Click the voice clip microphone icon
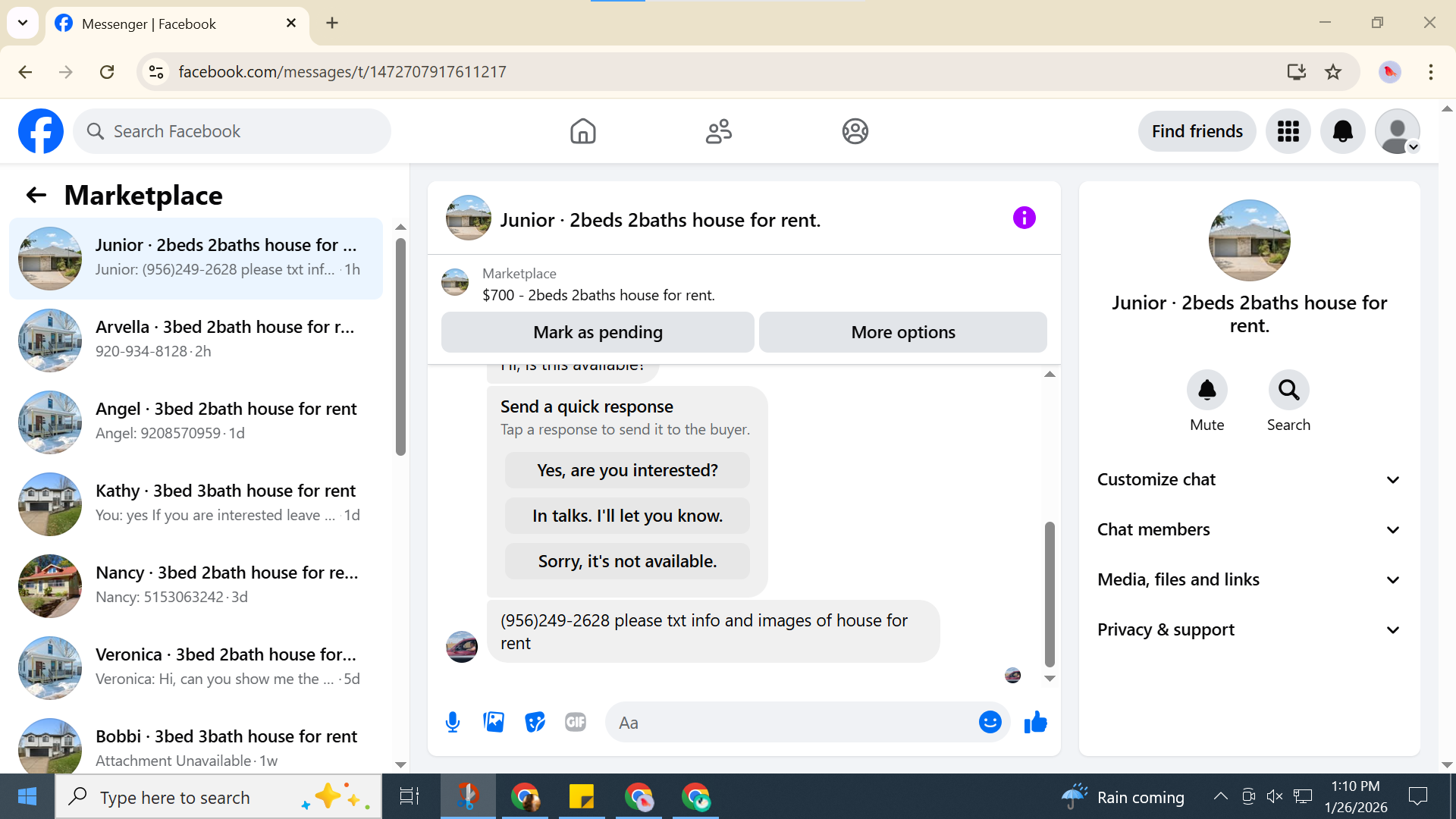Viewport: 1456px width, 819px height. point(453,722)
